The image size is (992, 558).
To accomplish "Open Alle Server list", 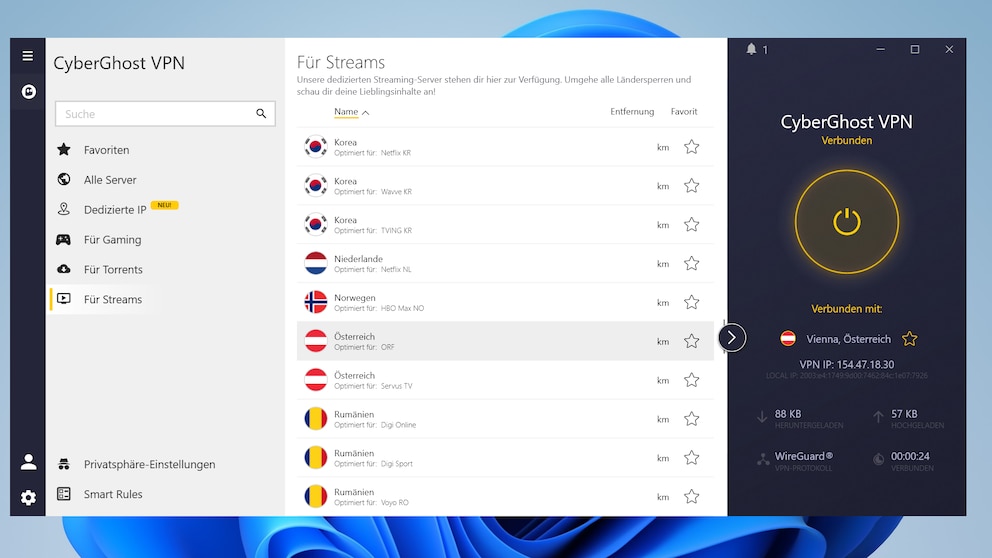I will click(110, 180).
